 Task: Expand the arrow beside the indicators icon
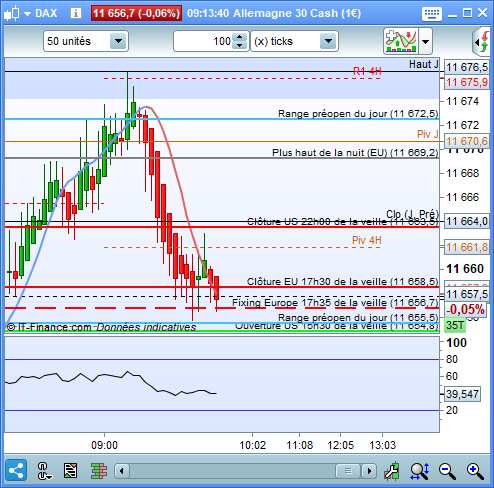point(425,42)
